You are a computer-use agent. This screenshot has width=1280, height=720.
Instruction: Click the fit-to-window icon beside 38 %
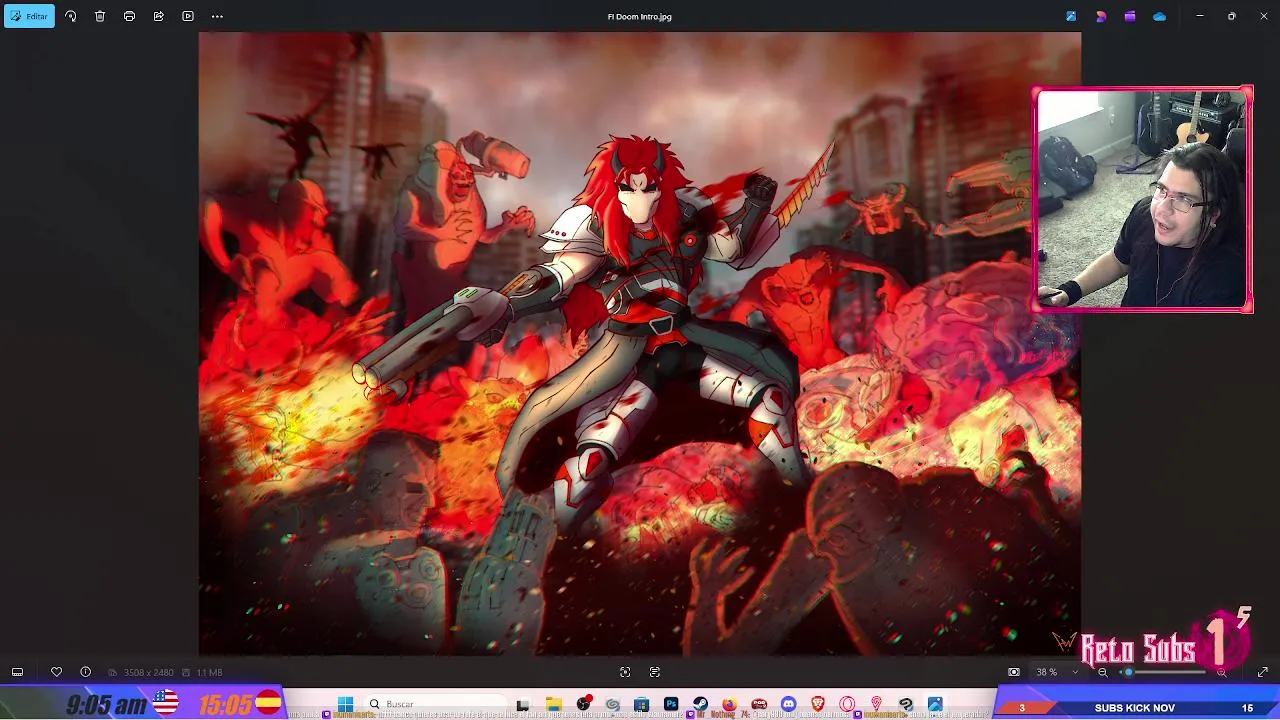coord(1014,672)
